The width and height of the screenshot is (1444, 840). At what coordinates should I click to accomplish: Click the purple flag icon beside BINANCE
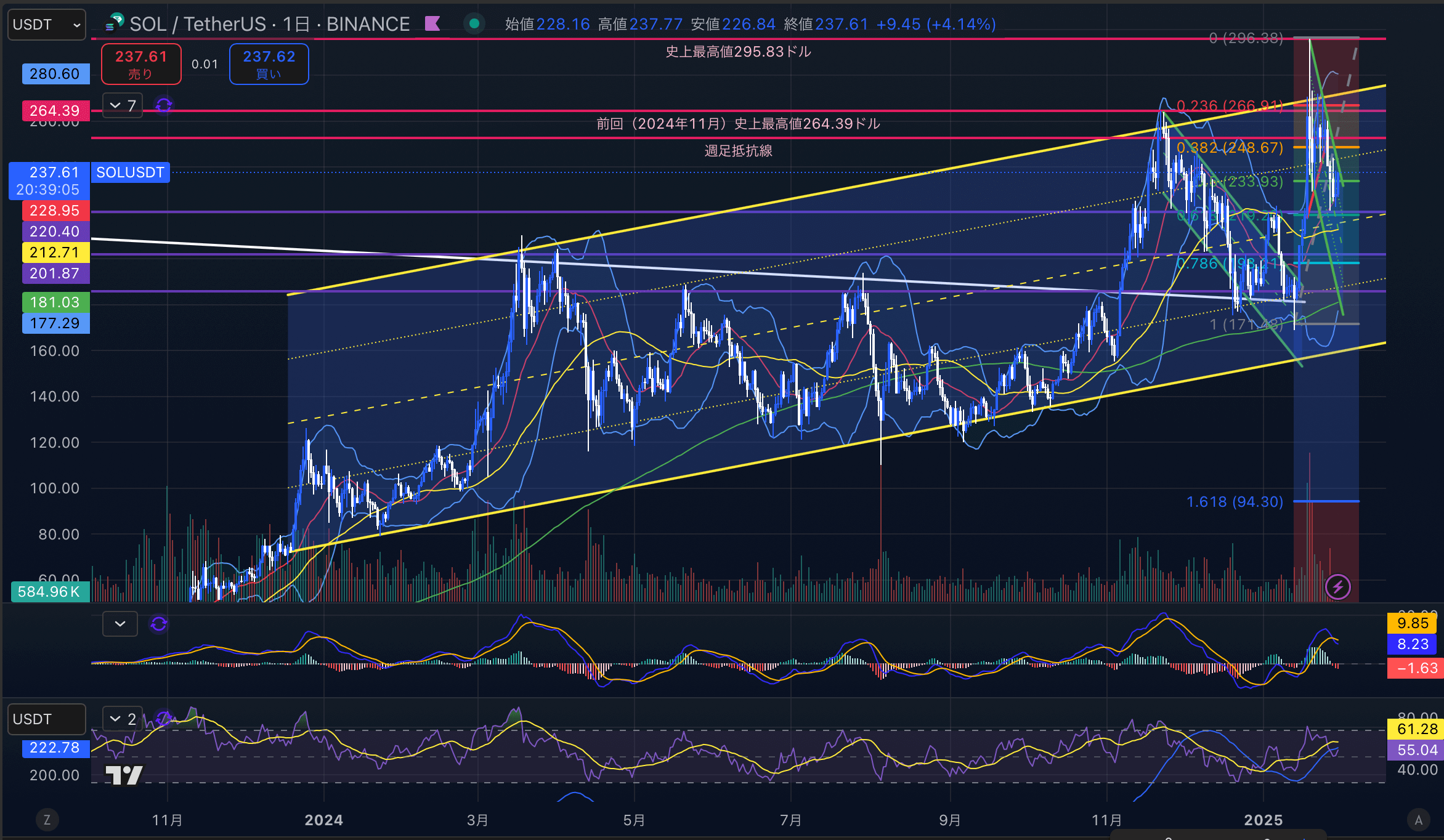click(432, 24)
